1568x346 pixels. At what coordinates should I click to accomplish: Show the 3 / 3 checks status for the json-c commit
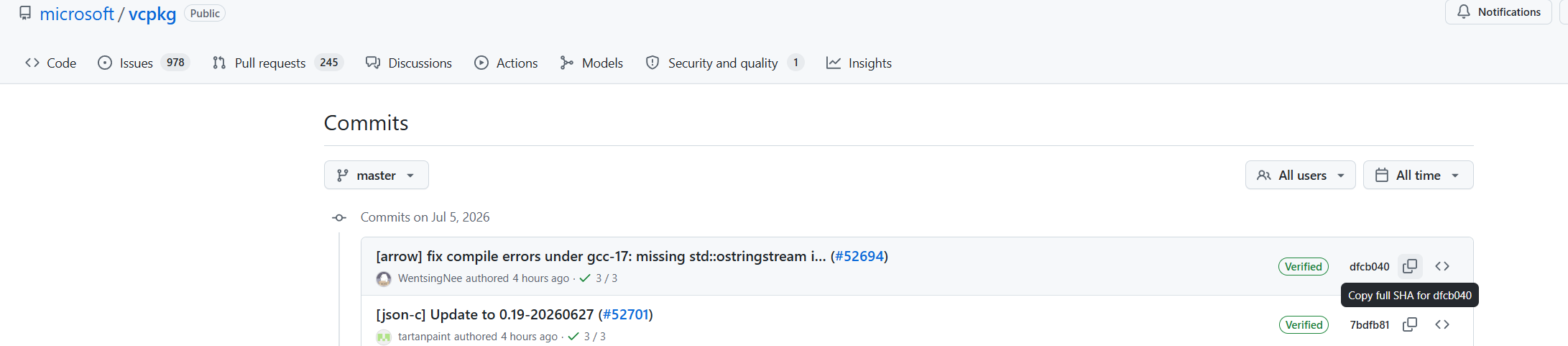[587, 337]
